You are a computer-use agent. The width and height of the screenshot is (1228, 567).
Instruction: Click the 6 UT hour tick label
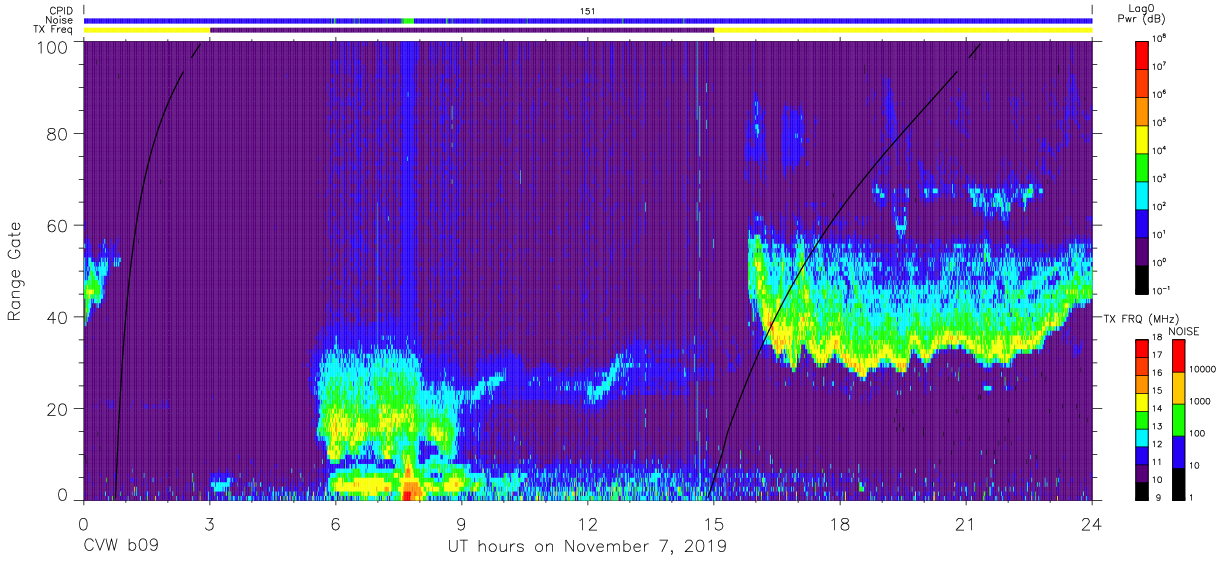[x=336, y=523]
